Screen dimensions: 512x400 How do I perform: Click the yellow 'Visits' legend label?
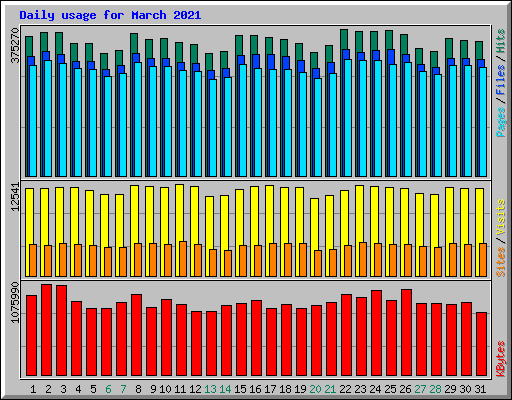pyautogui.click(x=501, y=218)
